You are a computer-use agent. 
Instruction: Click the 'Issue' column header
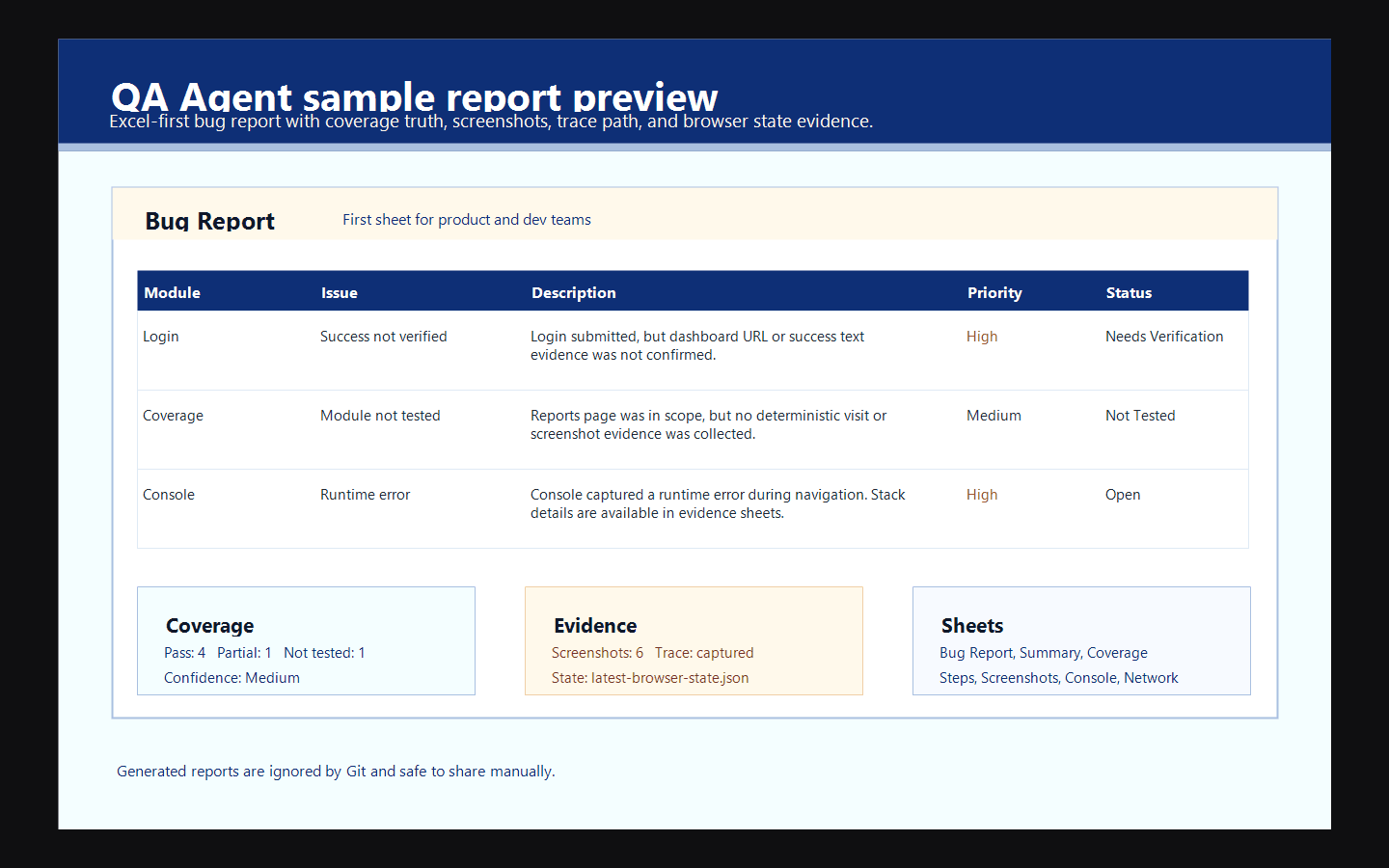[340, 292]
